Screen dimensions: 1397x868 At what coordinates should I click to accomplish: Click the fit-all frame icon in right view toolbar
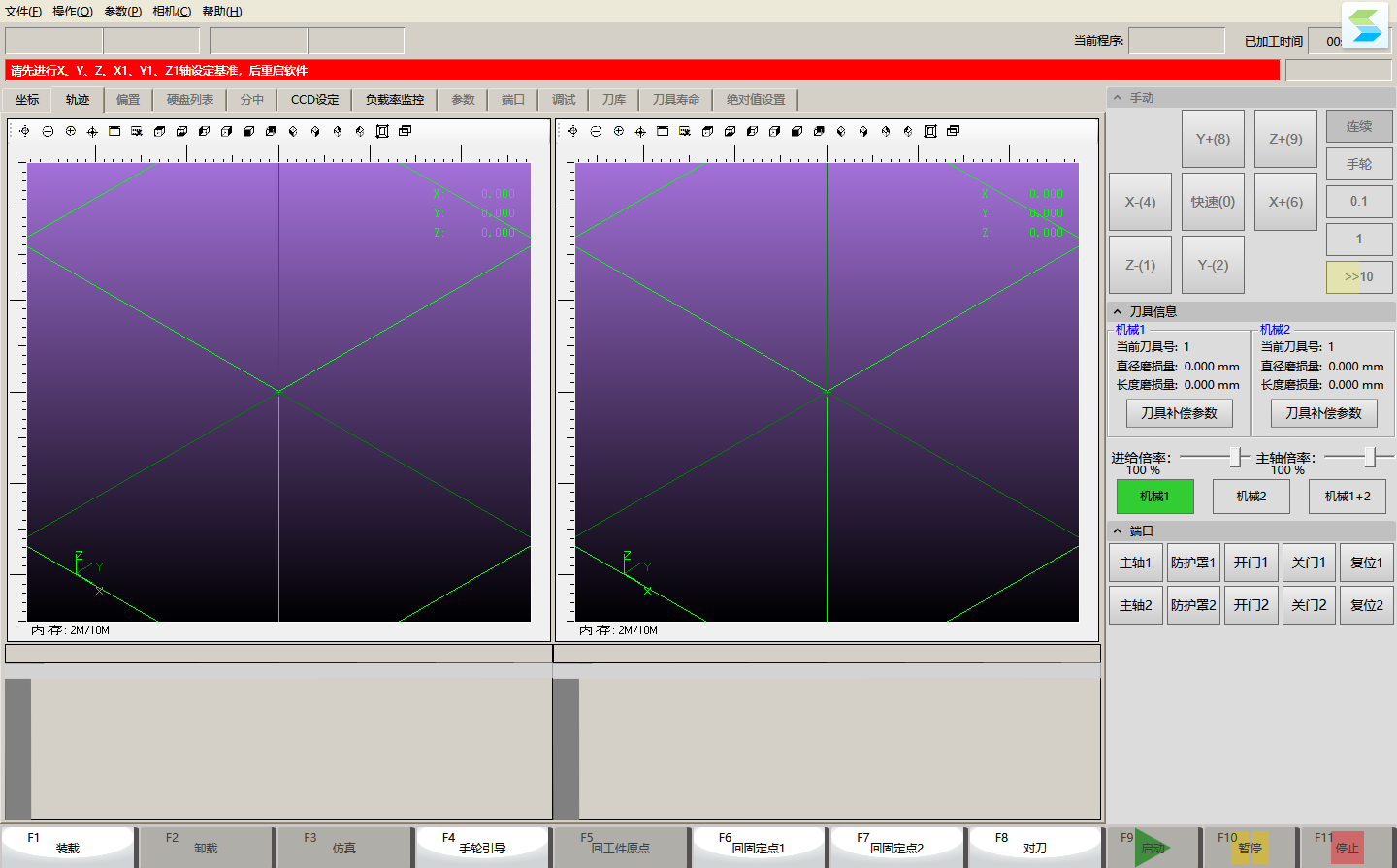pyautogui.click(x=930, y=131)
